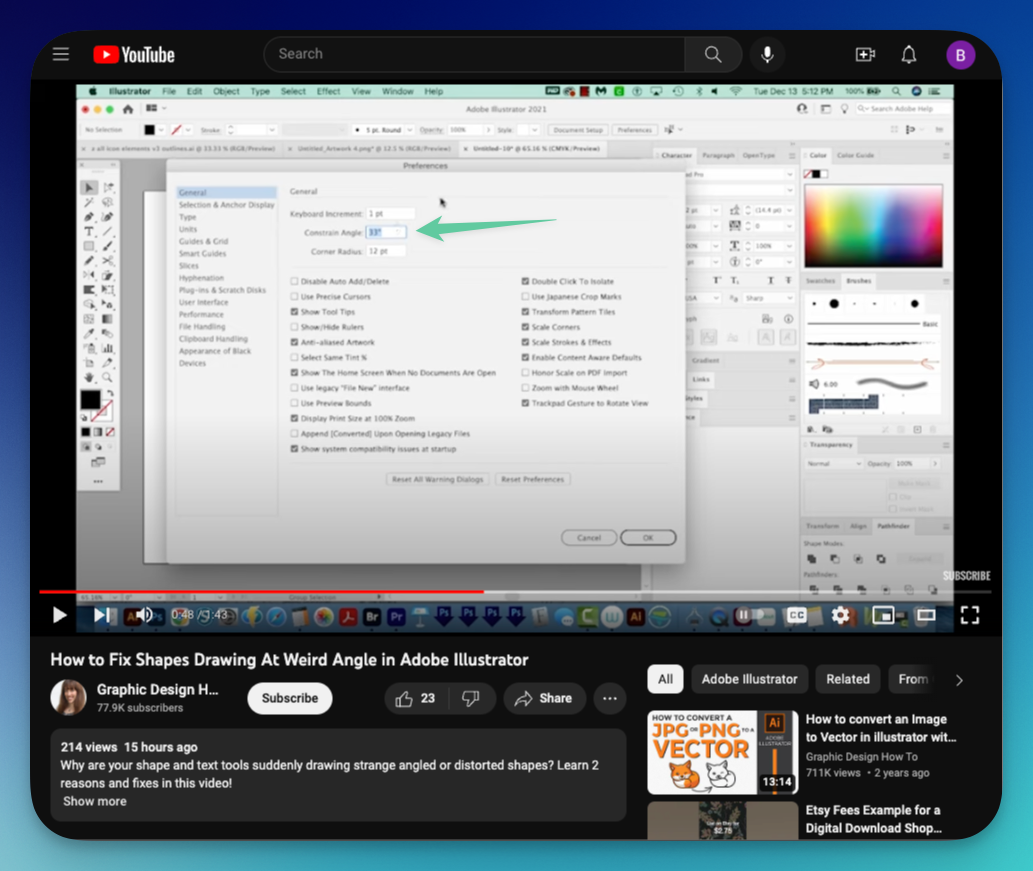Switch the player to theater mode

pyautogui.click(x=926, y=615)
